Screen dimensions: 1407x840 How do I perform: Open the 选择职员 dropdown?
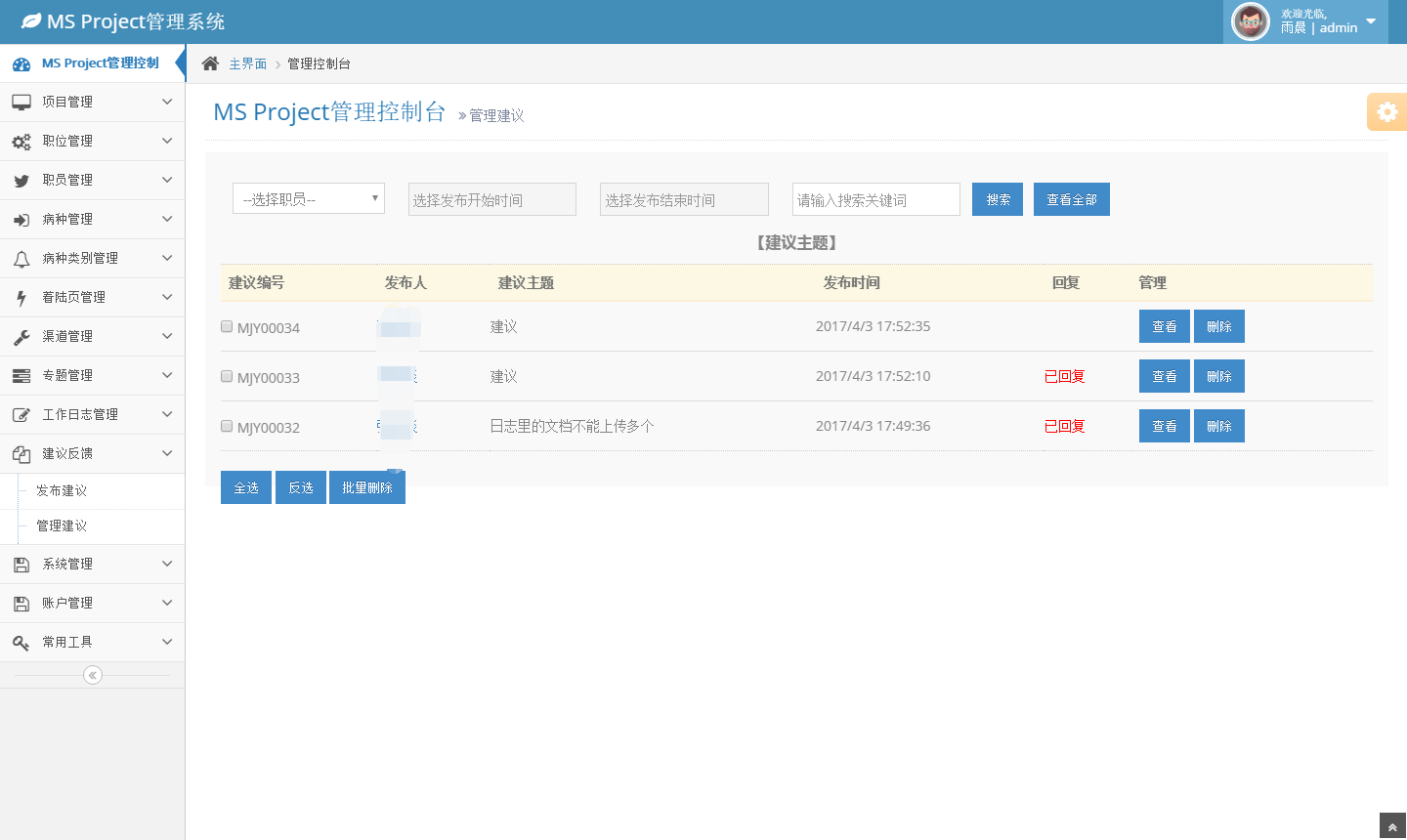pos(309,199)
